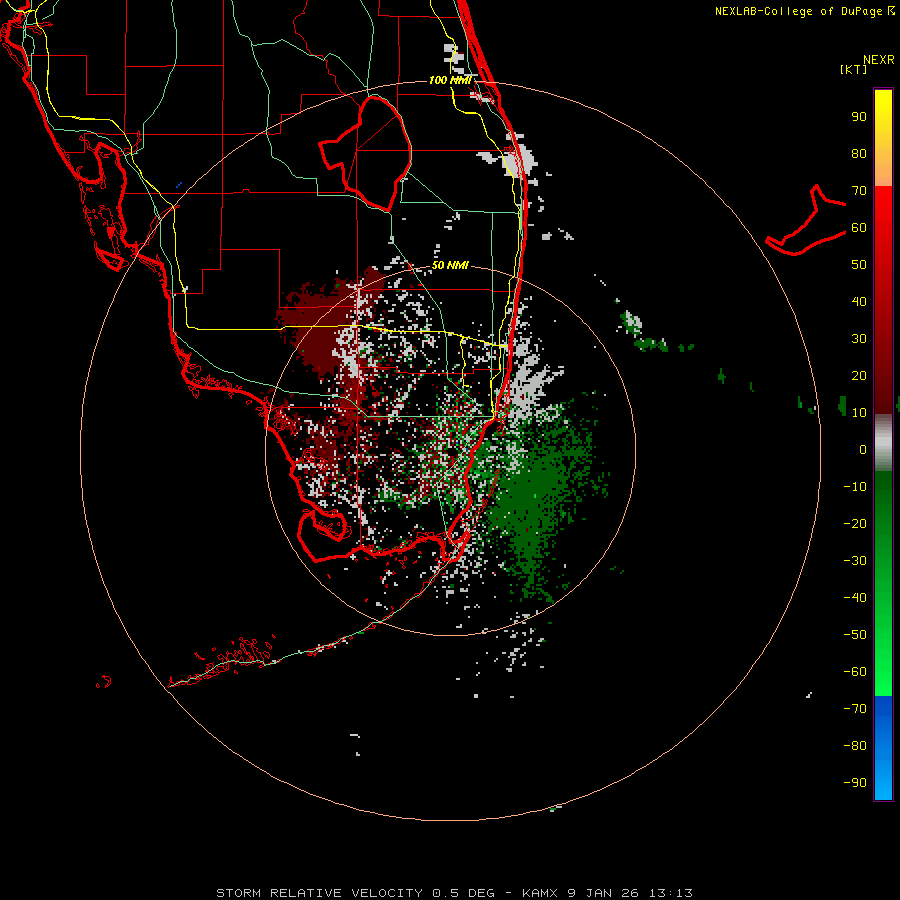
Task: Select the 20 value on velocity scale
Action: pyautogui.click(x=859, y=375)
